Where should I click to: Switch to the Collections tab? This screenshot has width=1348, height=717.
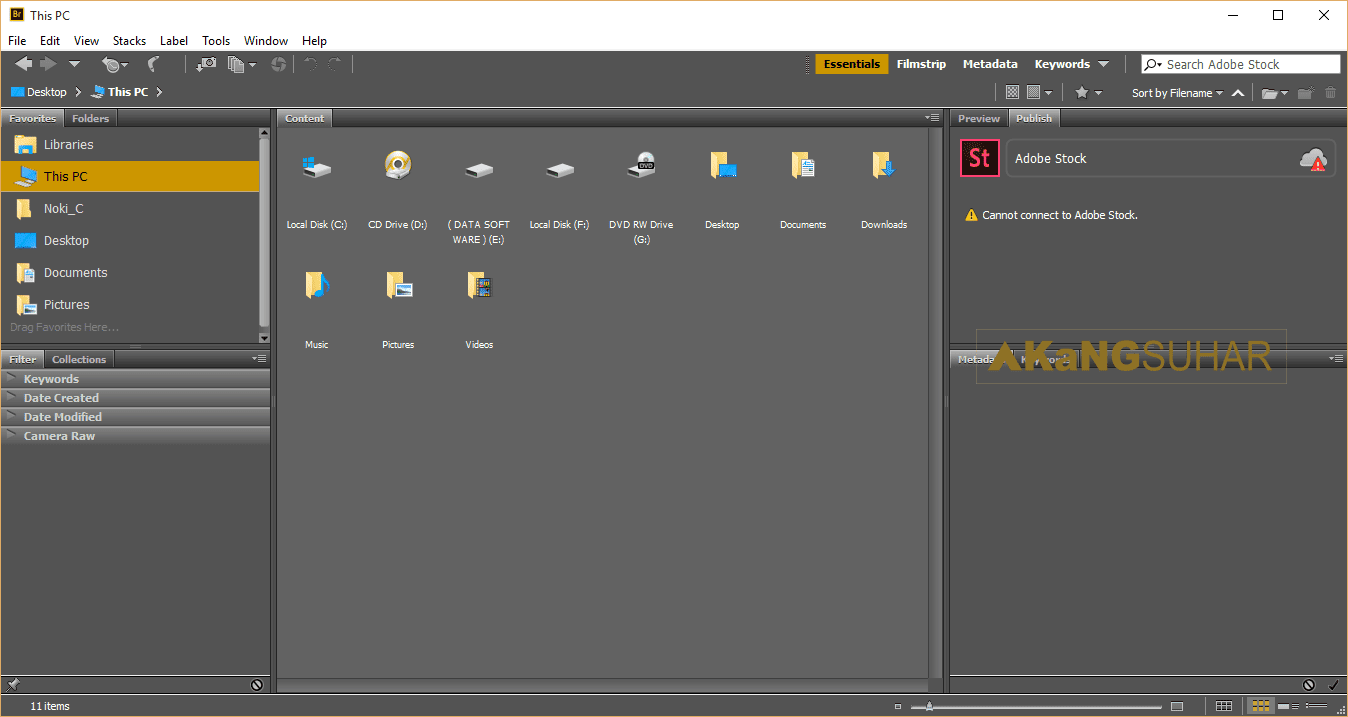[x=79, y=359]
